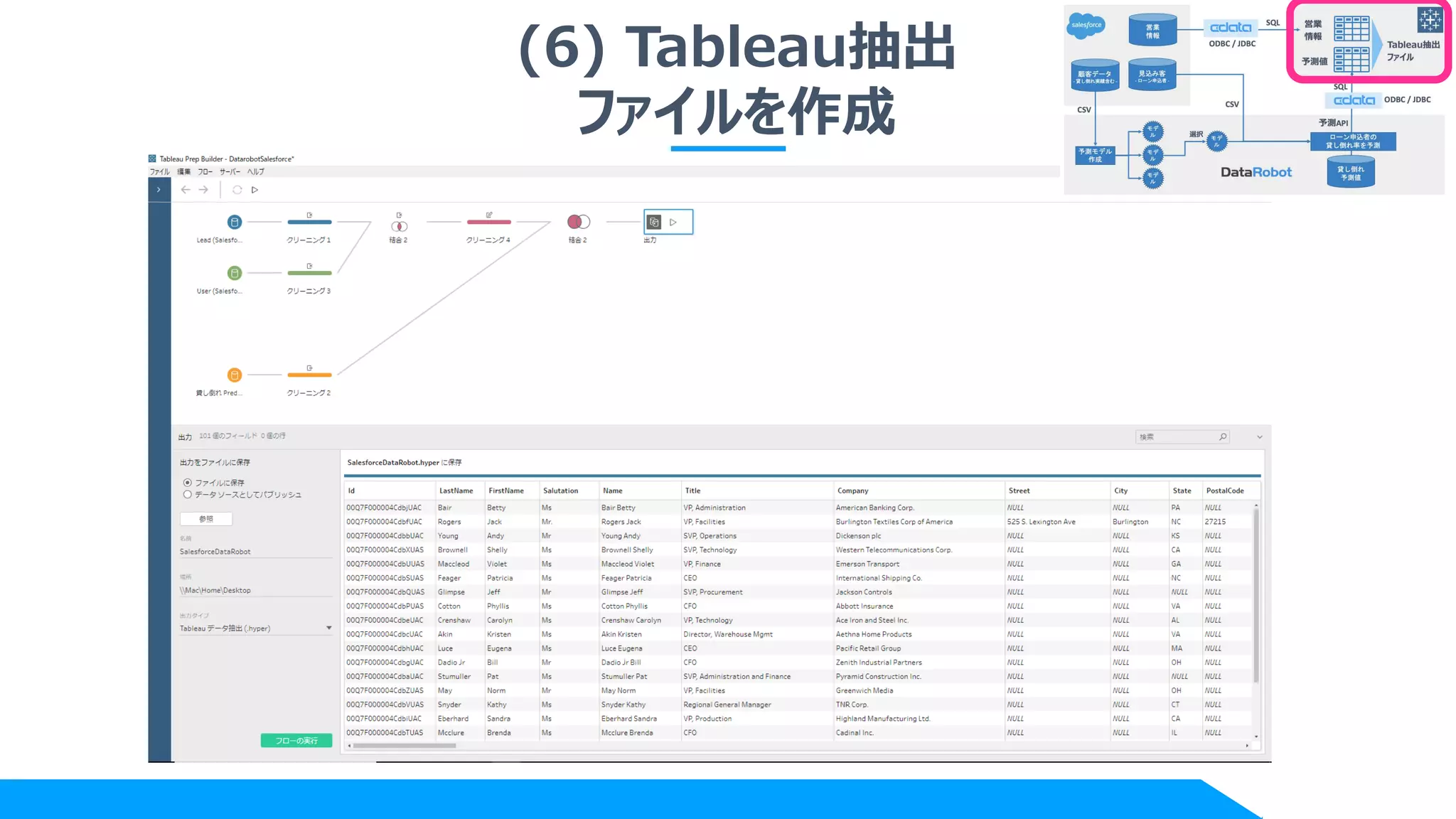Click the small join node before クリーニング 4
Viewport: 1456px width, 819px height.
pyautogui.click(x=399, y=226)
